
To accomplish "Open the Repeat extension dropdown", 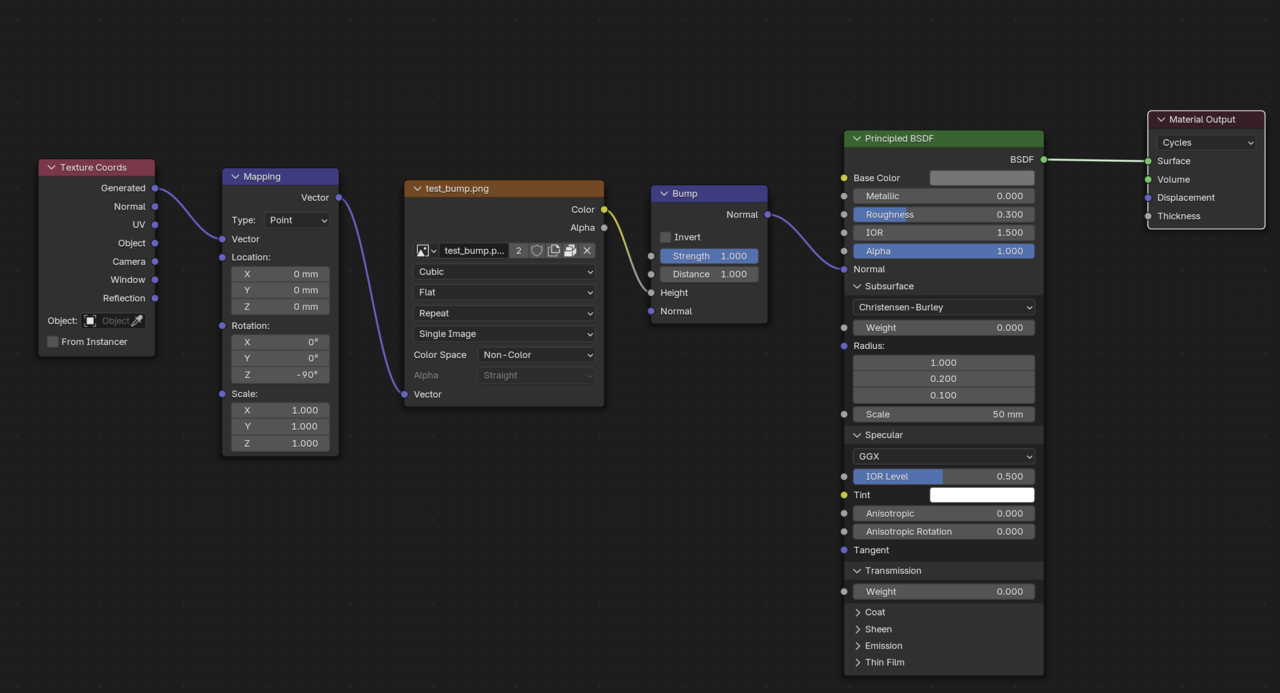I will [504, 313].
